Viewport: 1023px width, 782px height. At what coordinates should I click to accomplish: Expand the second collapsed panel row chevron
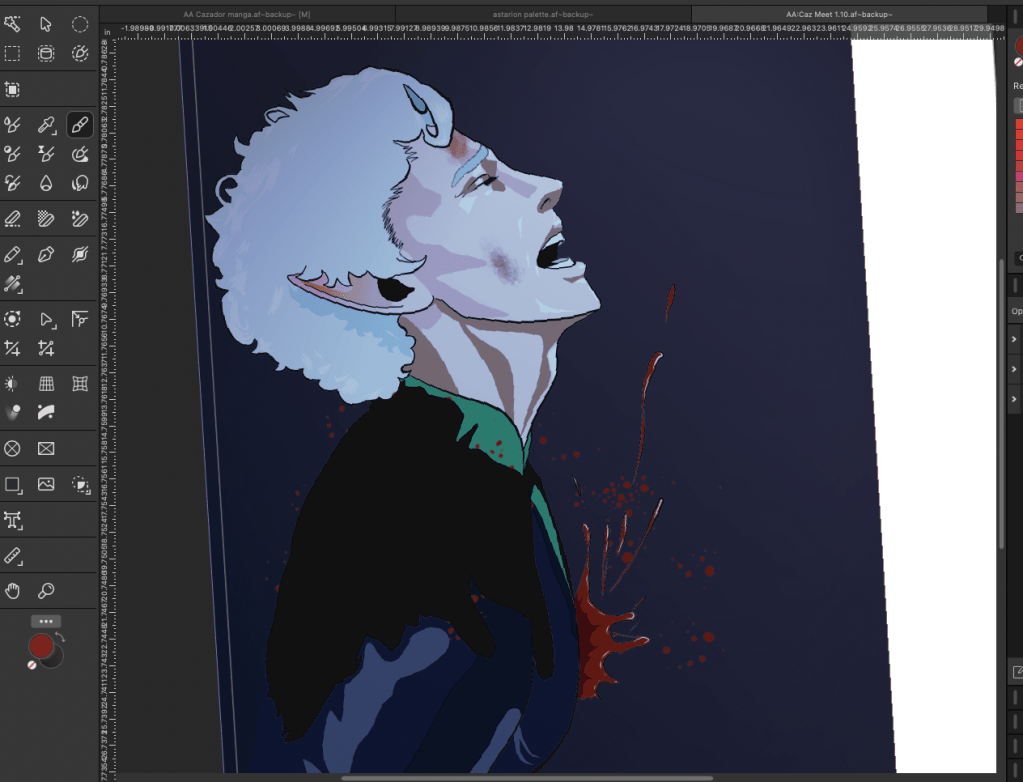[1015, 369]
